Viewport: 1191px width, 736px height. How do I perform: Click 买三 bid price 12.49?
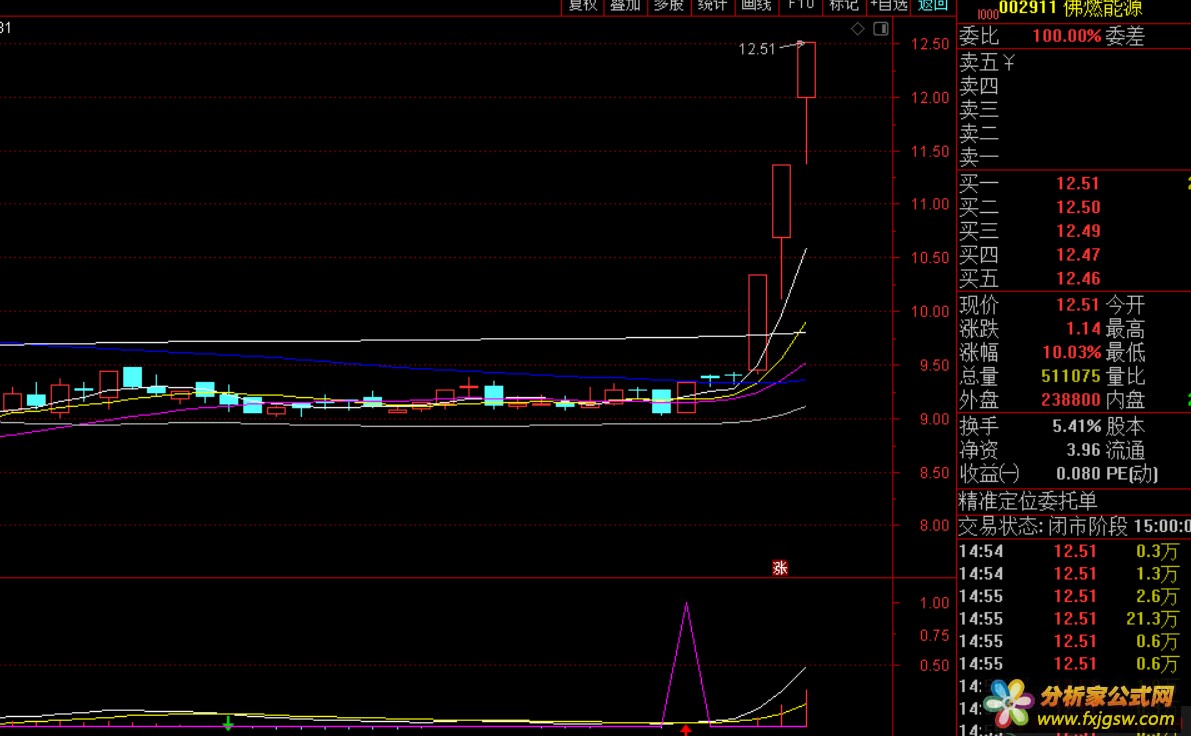click(1078, 231)
